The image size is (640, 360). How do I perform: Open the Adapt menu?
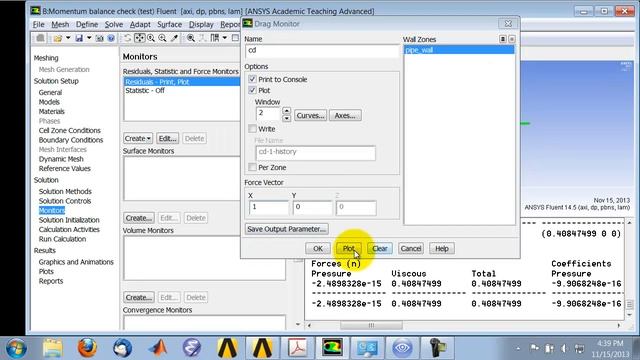point(140,24)
